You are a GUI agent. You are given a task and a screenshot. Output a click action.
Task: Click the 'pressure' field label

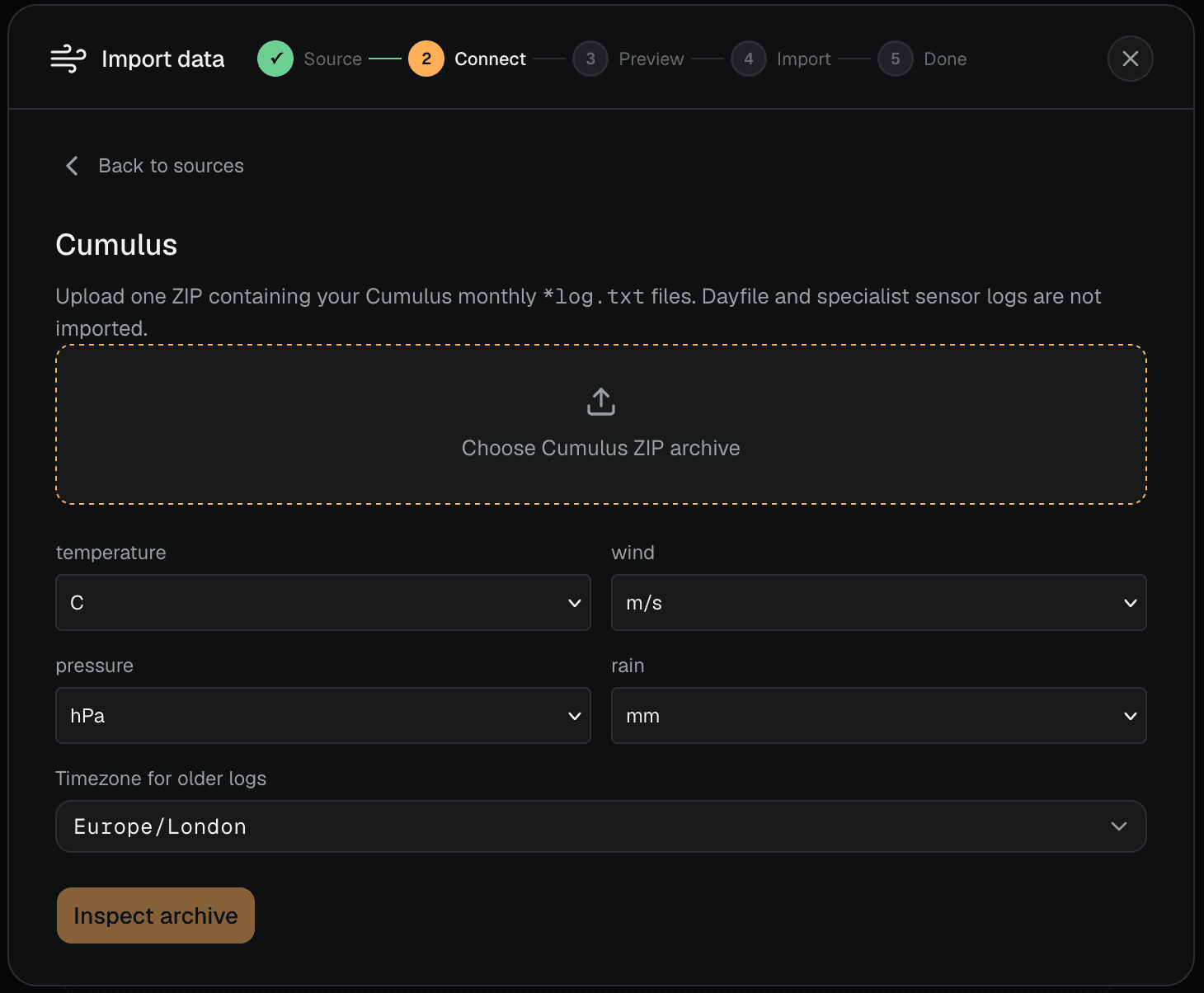(95, 666)
